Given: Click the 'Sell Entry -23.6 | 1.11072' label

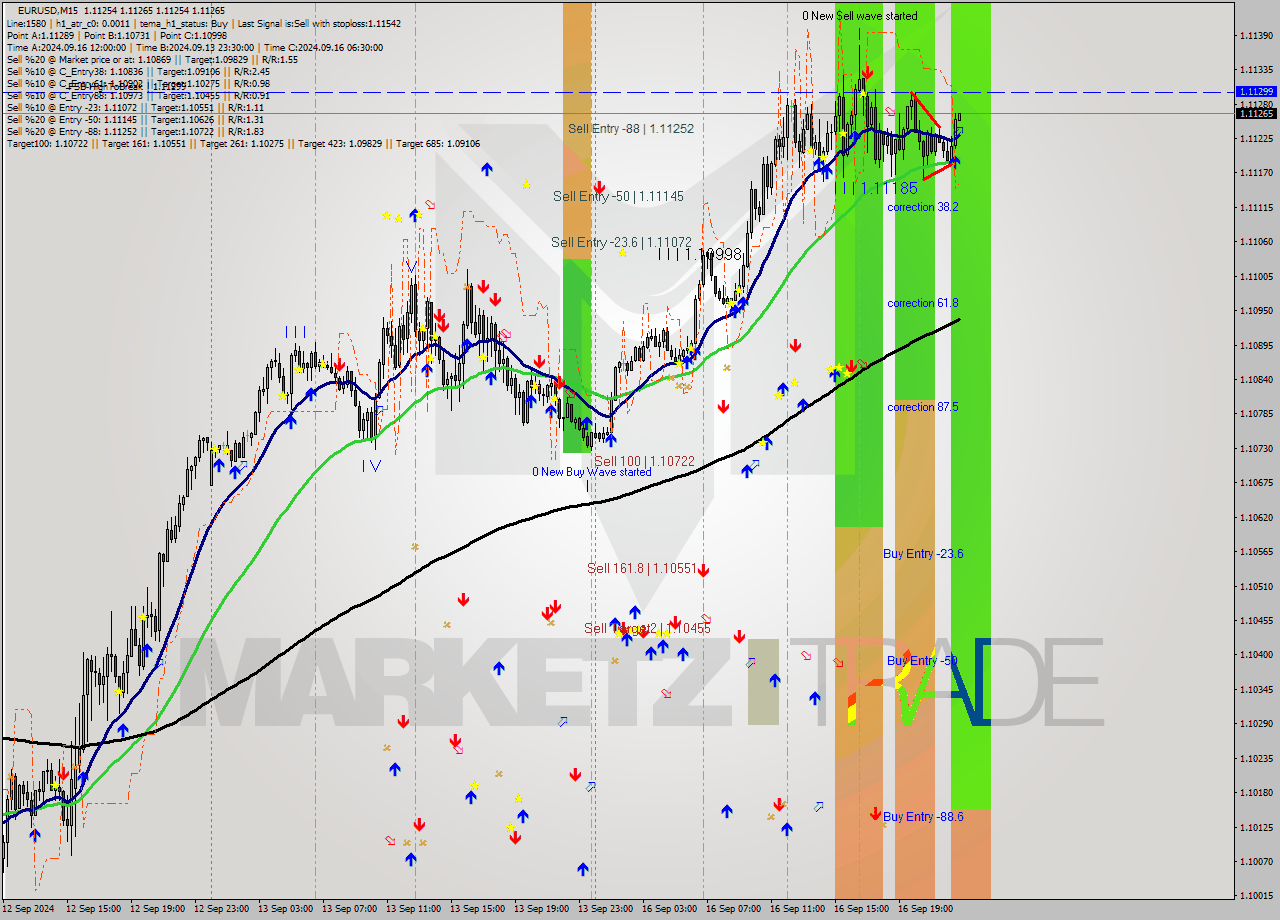Looking at the screenshot, I should [622, 242].
